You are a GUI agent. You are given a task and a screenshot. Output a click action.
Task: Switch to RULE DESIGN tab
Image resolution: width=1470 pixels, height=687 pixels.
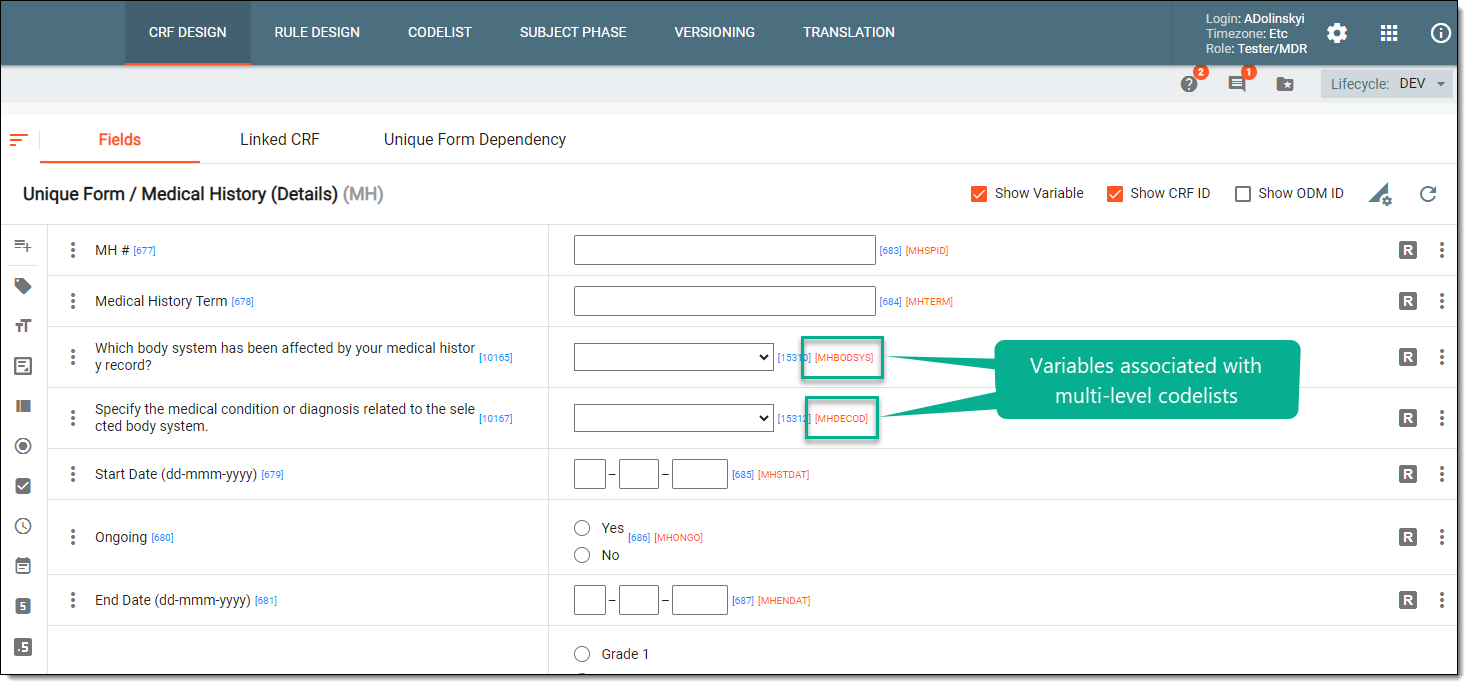pos(317,33)
